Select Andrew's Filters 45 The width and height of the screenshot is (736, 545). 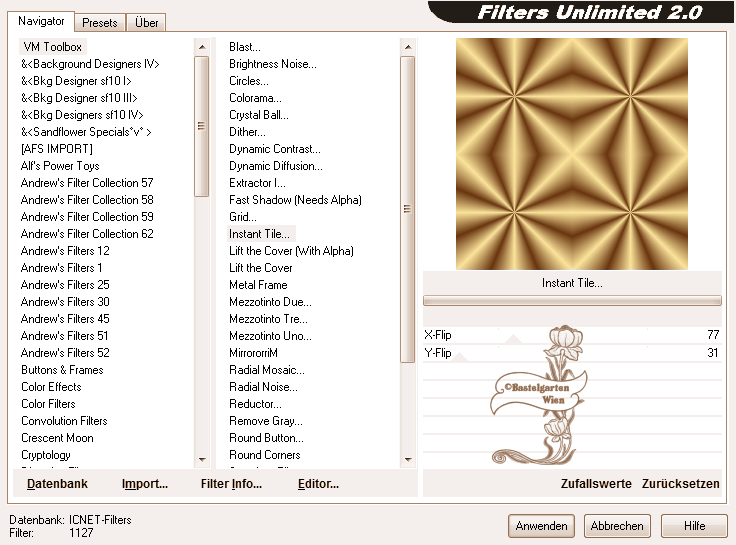[65, 319]
